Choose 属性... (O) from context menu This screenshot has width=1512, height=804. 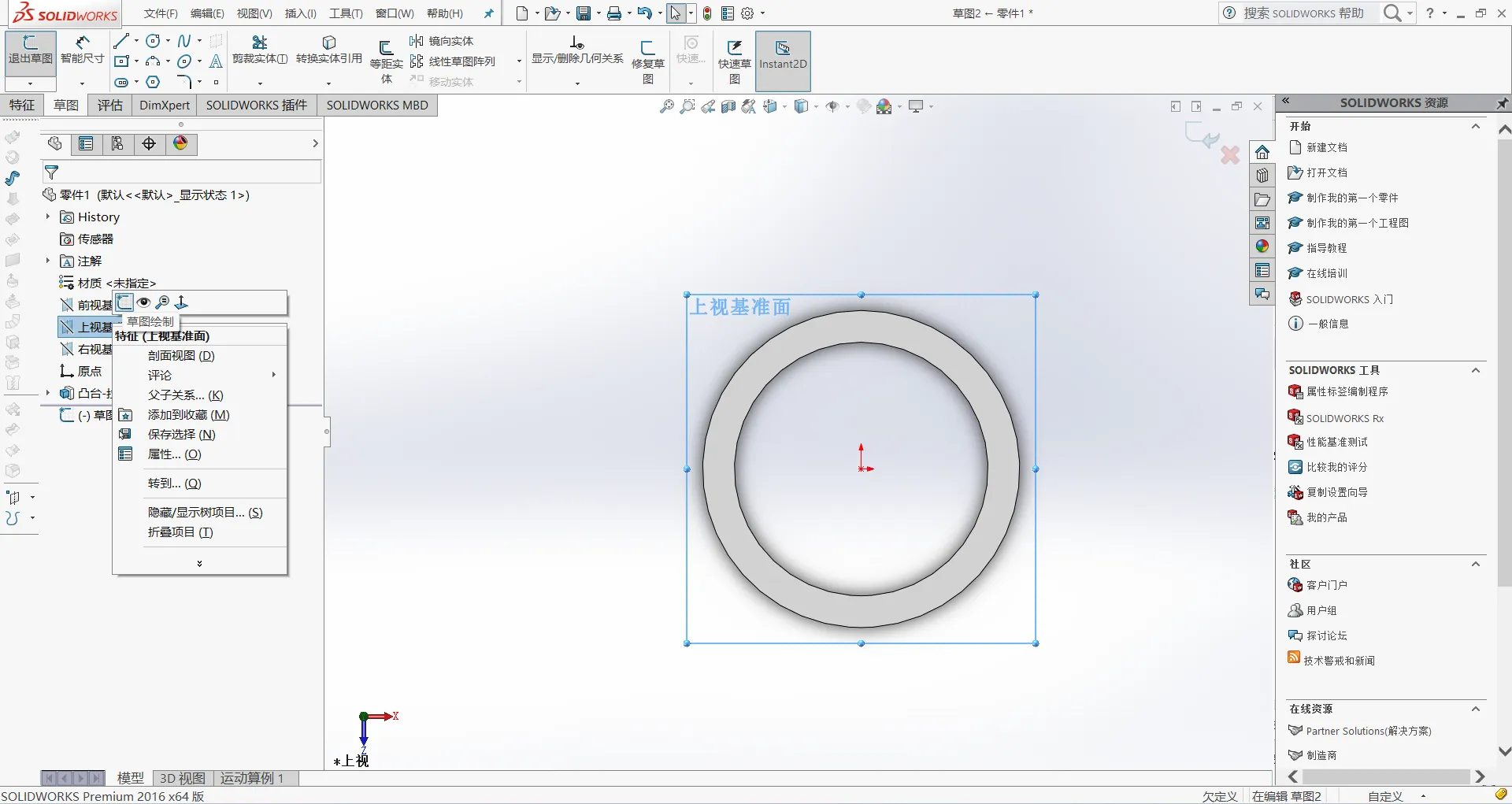point(174,454)
